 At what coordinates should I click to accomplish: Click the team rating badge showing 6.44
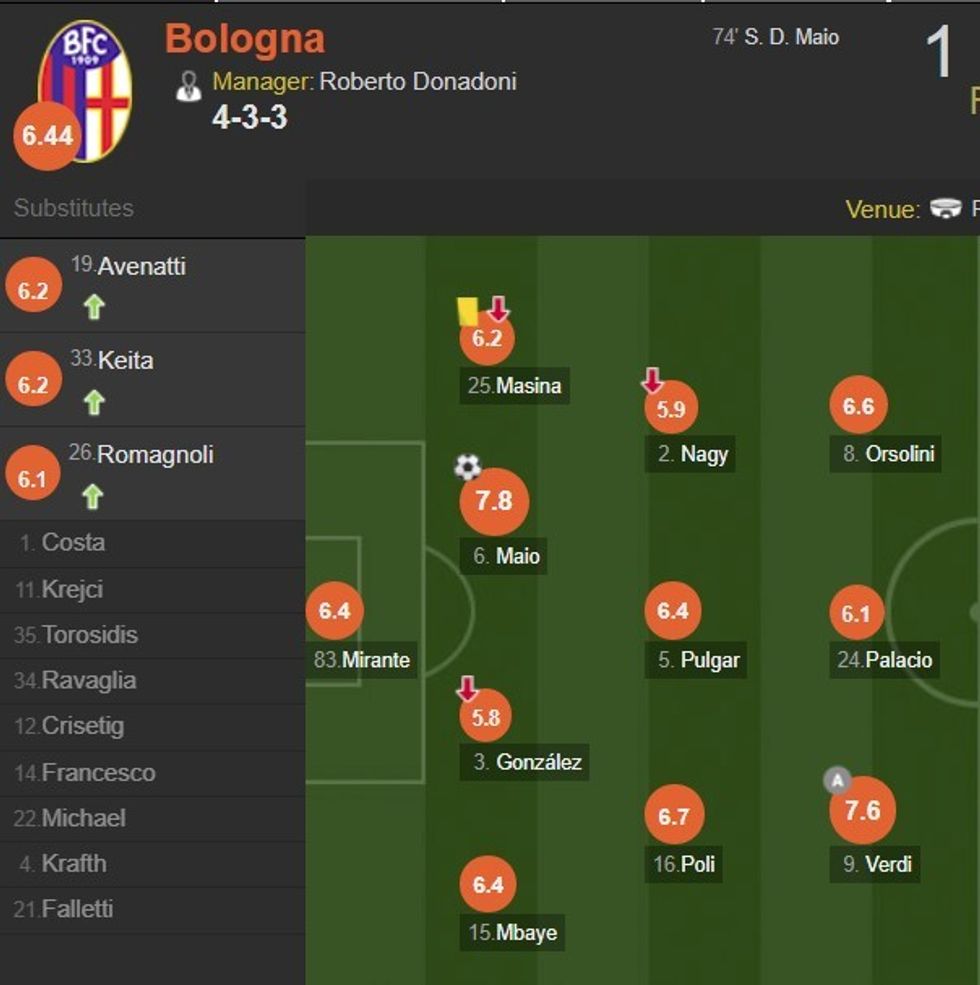point(32,131)
